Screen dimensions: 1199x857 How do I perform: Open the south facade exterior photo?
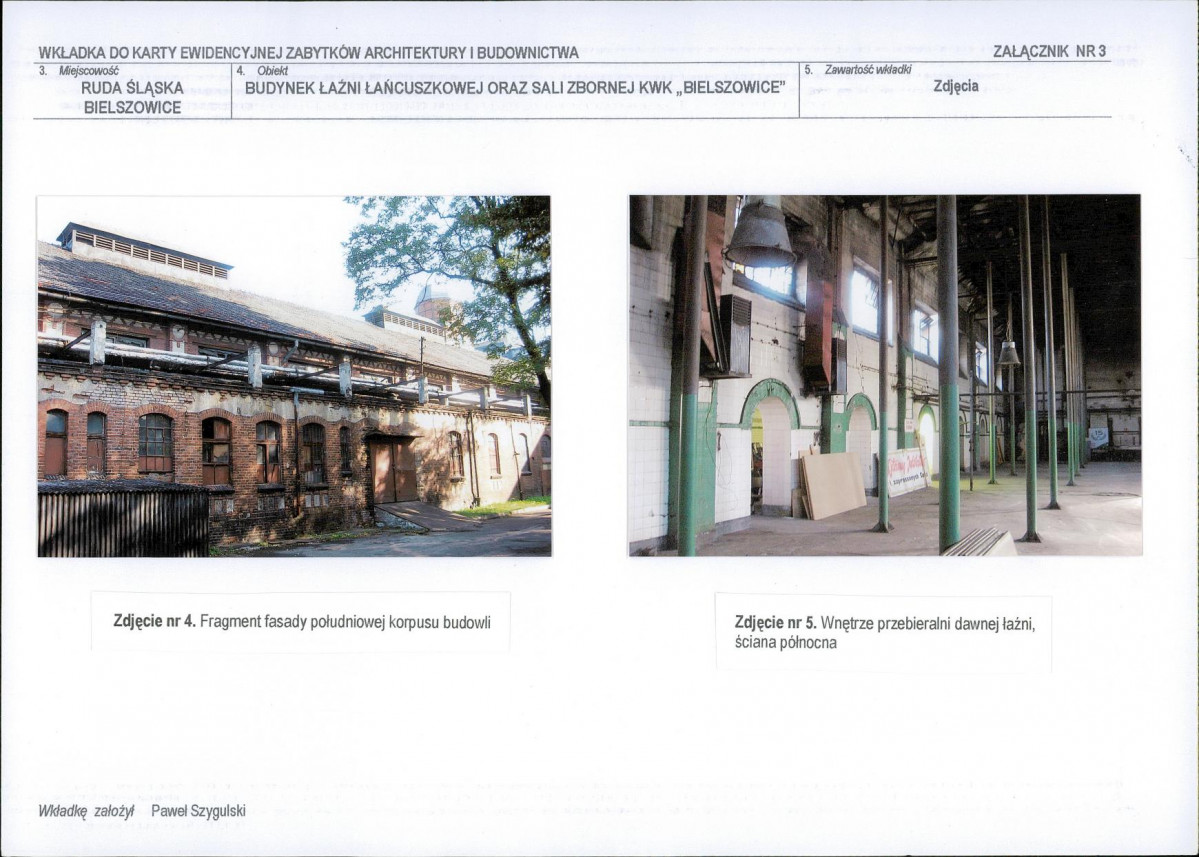294,376
